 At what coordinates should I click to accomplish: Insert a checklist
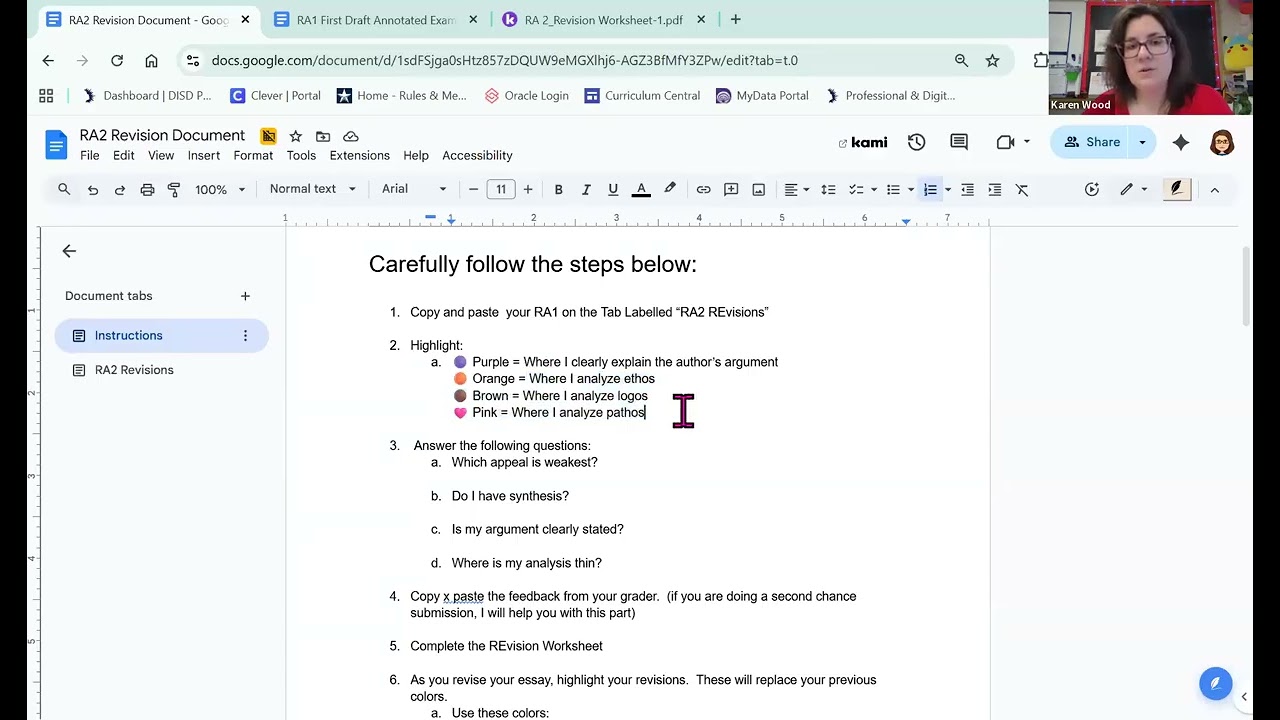point(856,189)
